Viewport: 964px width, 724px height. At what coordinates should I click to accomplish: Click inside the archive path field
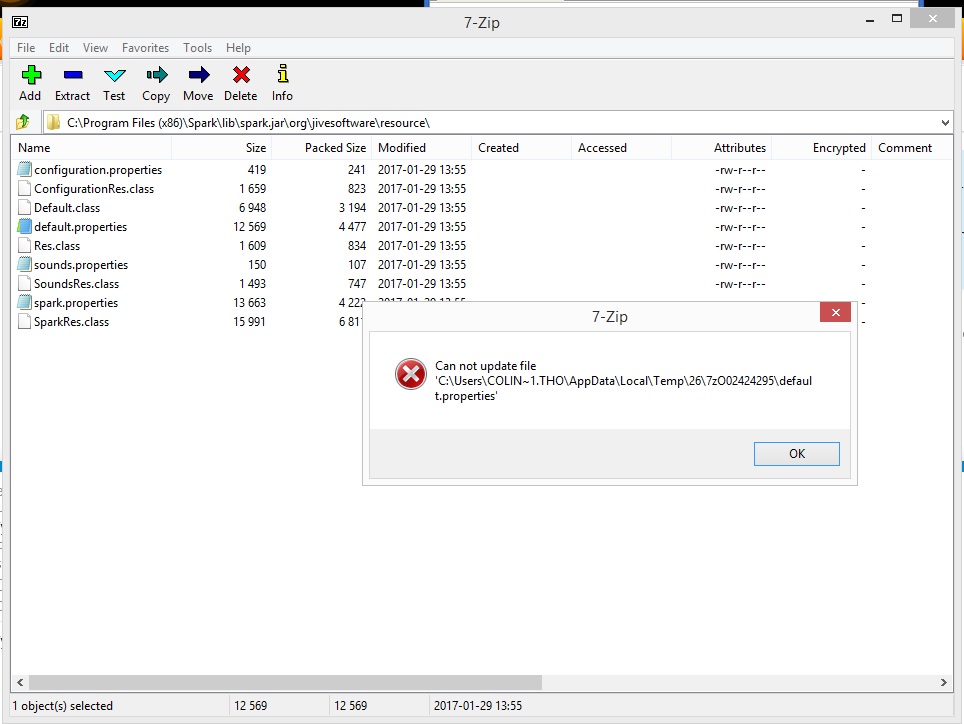pyautogui.click(x=500, y=123)
